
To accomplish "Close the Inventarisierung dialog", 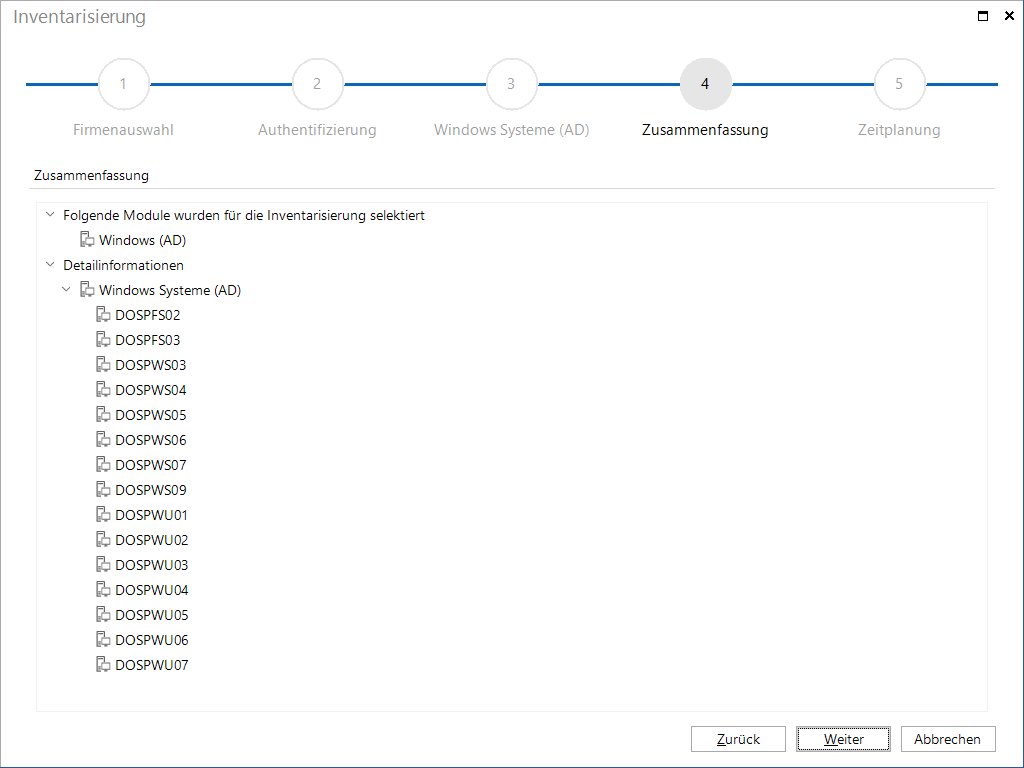I will click(1009, 16).
